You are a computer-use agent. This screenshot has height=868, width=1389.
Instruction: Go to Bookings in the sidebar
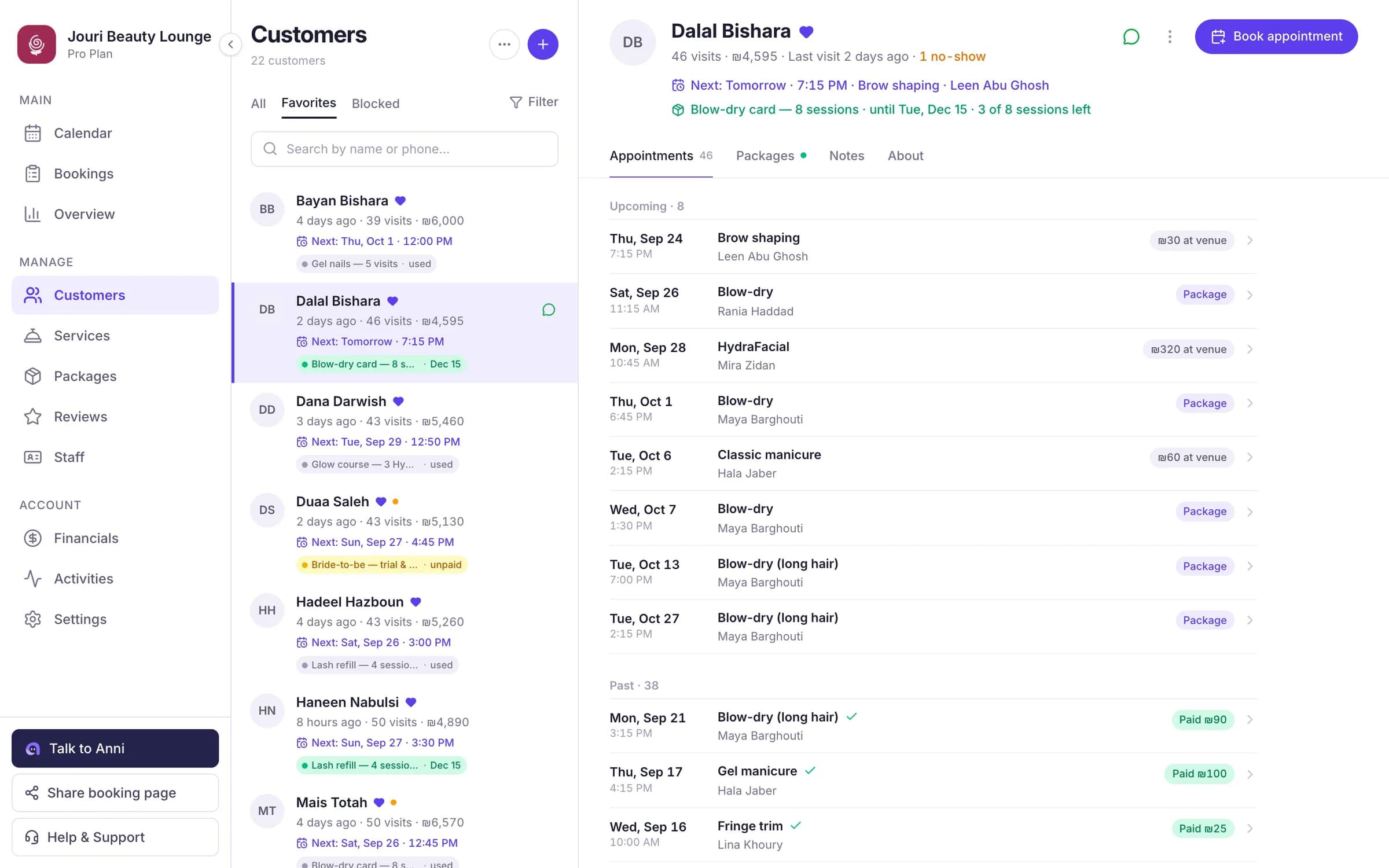pos(115,174)
